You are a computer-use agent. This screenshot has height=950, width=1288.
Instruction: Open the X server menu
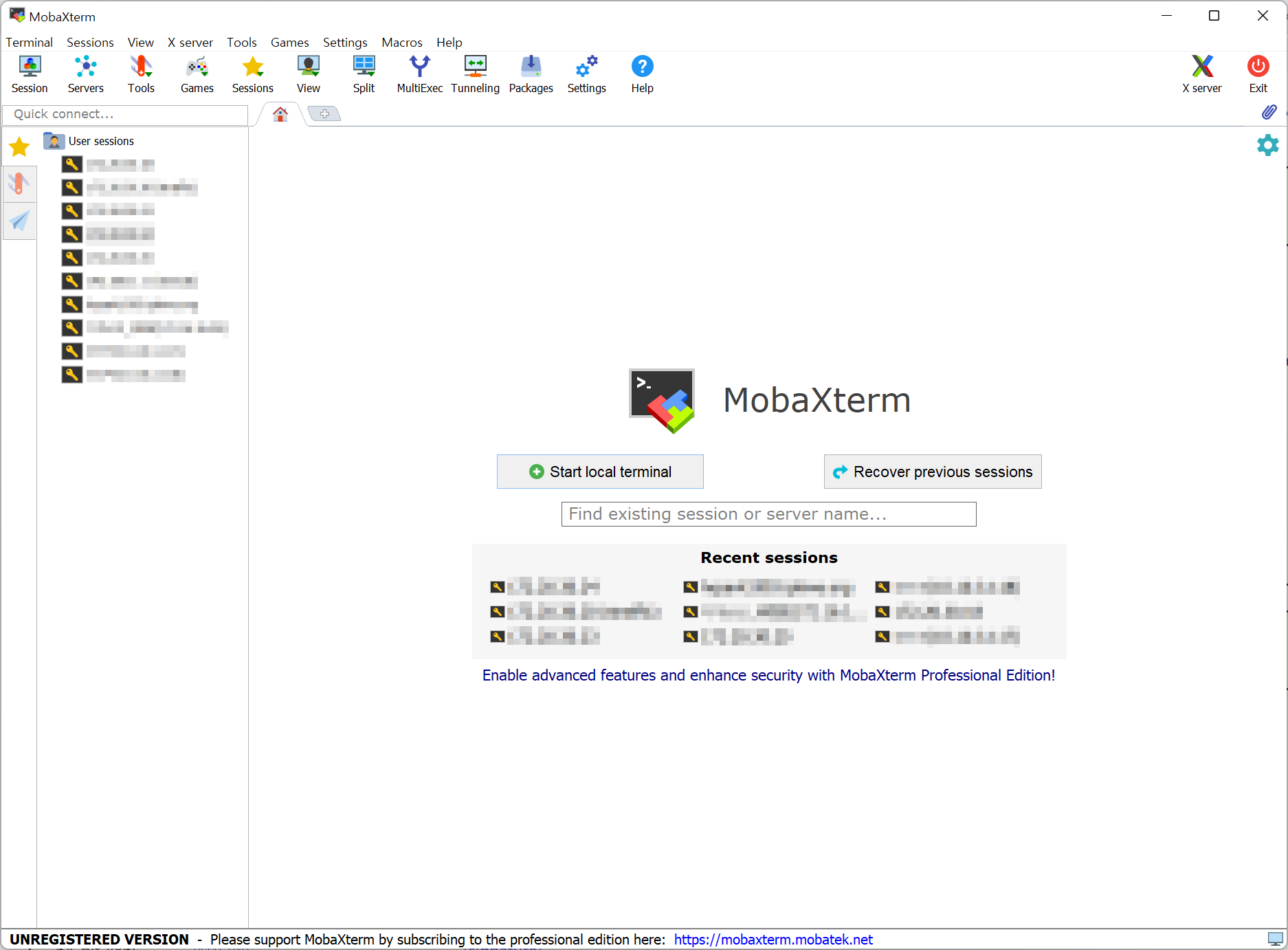pos(190,43)
